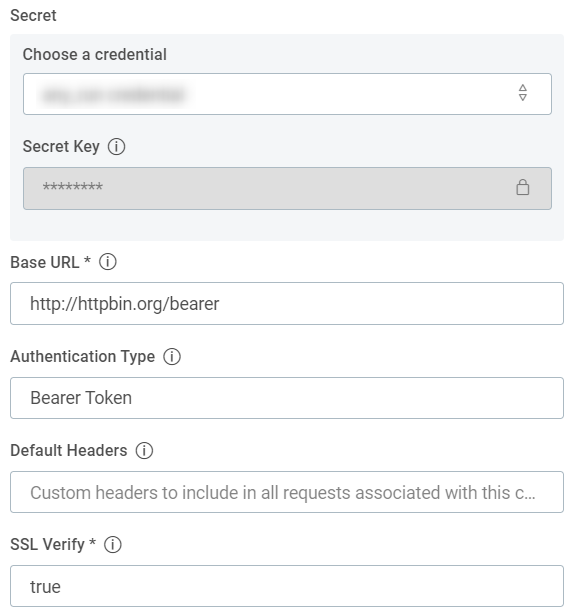Show the SSL Verify info tooltip
The image size is (569, 615).
pos(113,545)
